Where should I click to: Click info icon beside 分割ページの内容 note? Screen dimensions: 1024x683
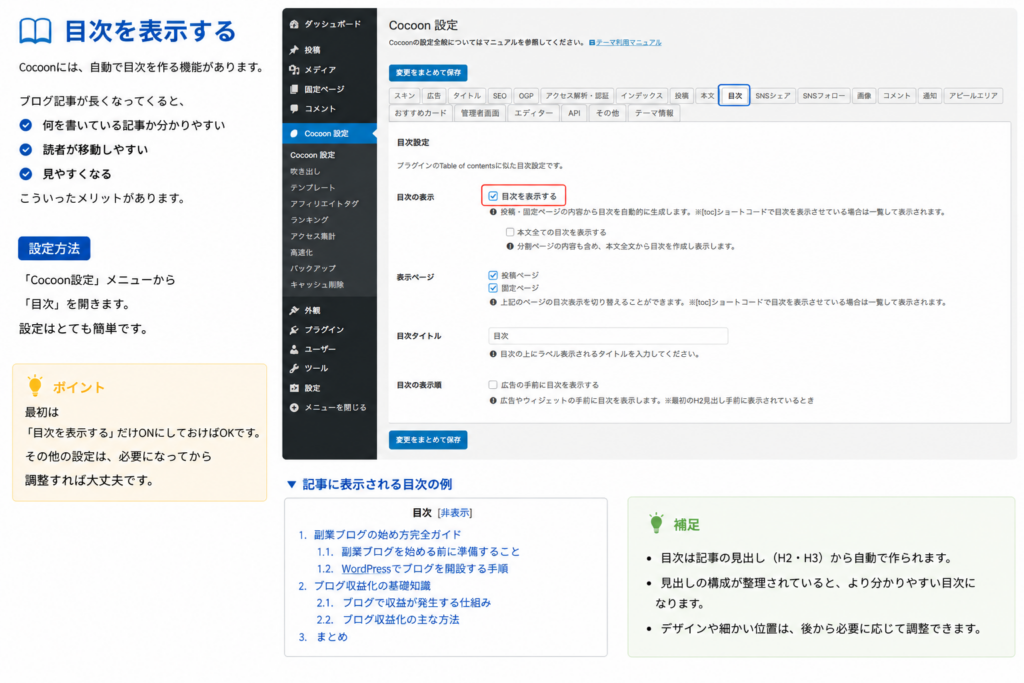(510, 246)
